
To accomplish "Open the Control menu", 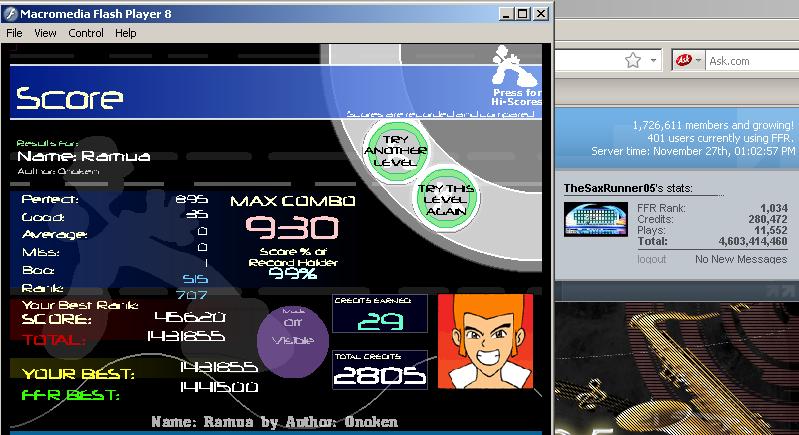I will click(86, 33).
